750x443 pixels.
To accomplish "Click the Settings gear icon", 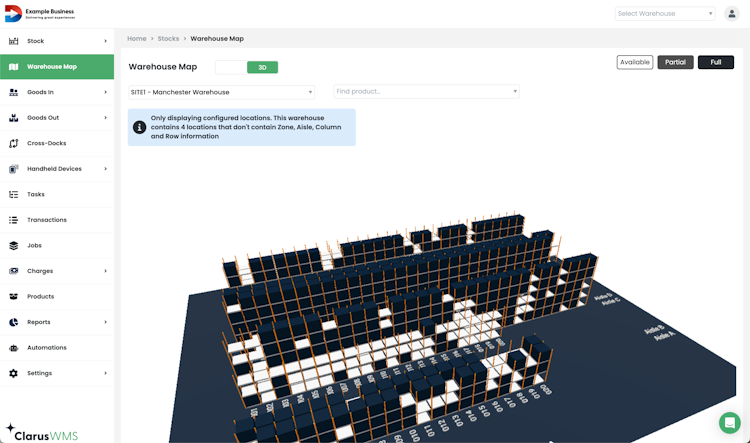I will pyautogui.click(x=13, y=373).
